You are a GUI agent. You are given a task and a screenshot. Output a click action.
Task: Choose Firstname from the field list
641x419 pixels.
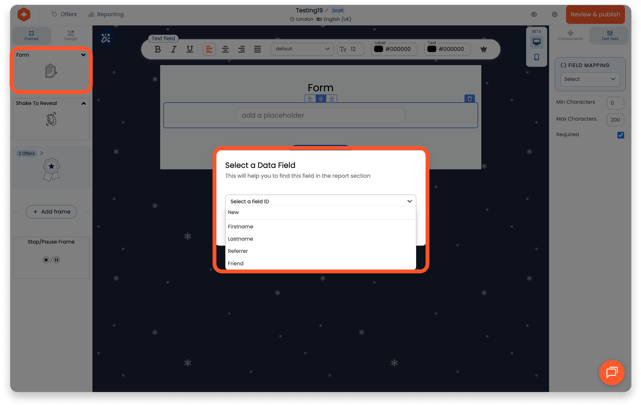241,227
